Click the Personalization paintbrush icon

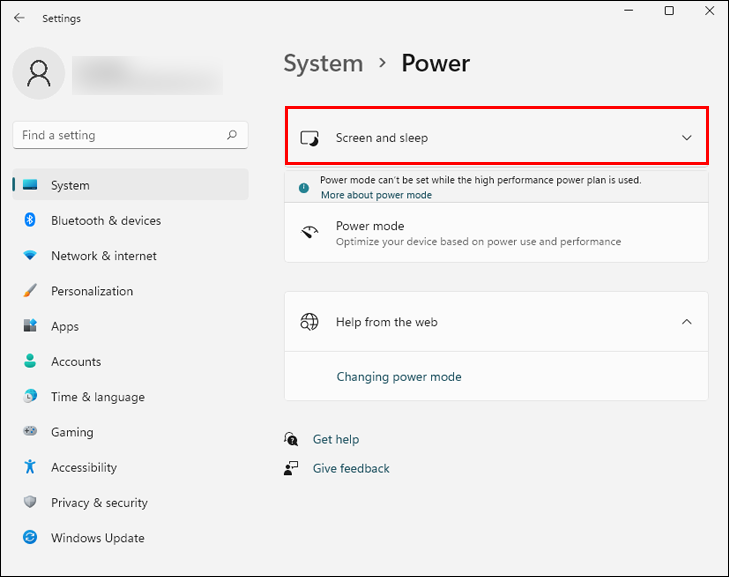pos(30,291)
